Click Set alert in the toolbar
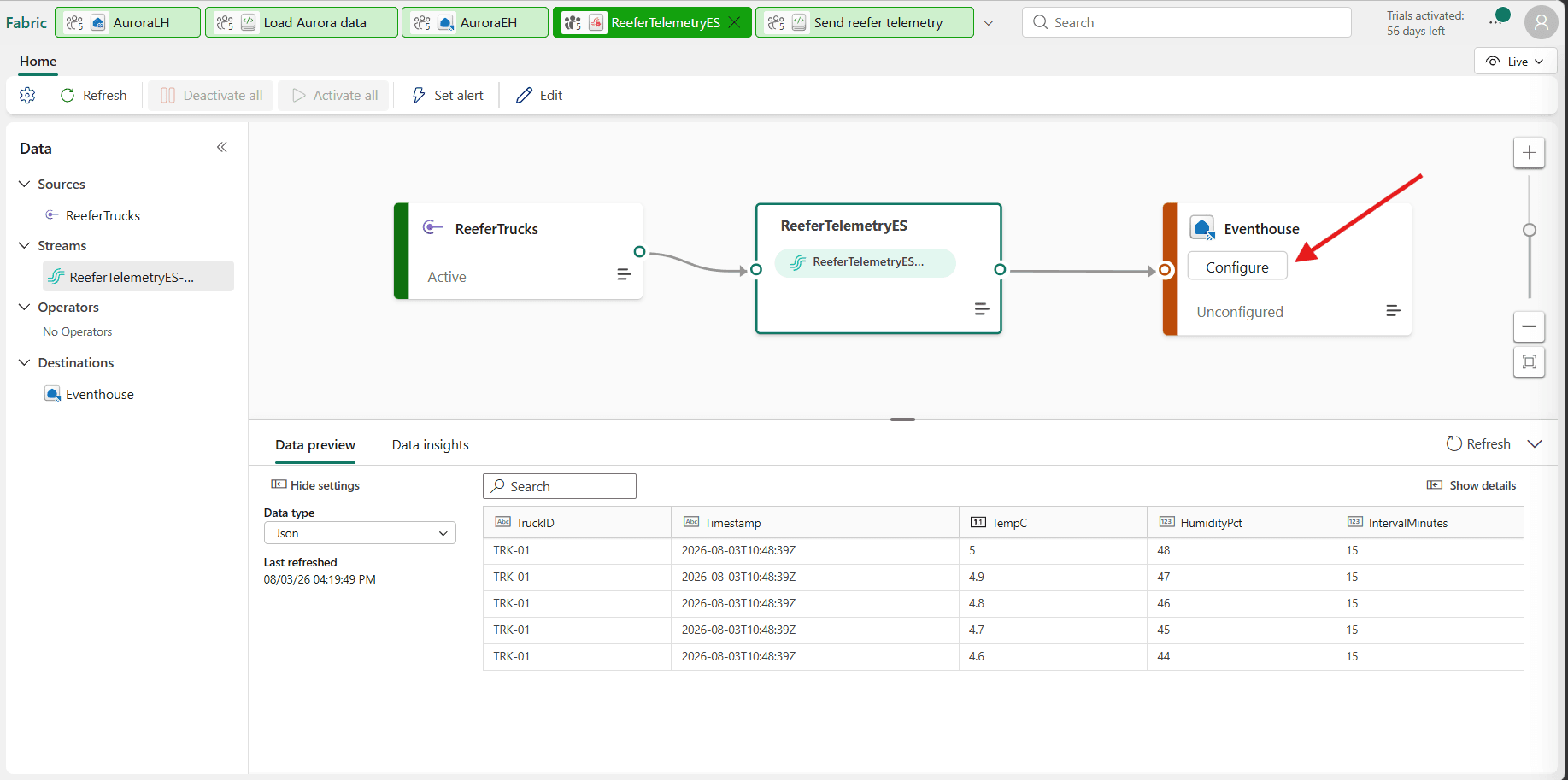The image size is (1568, 780). [x=448, y=96]
